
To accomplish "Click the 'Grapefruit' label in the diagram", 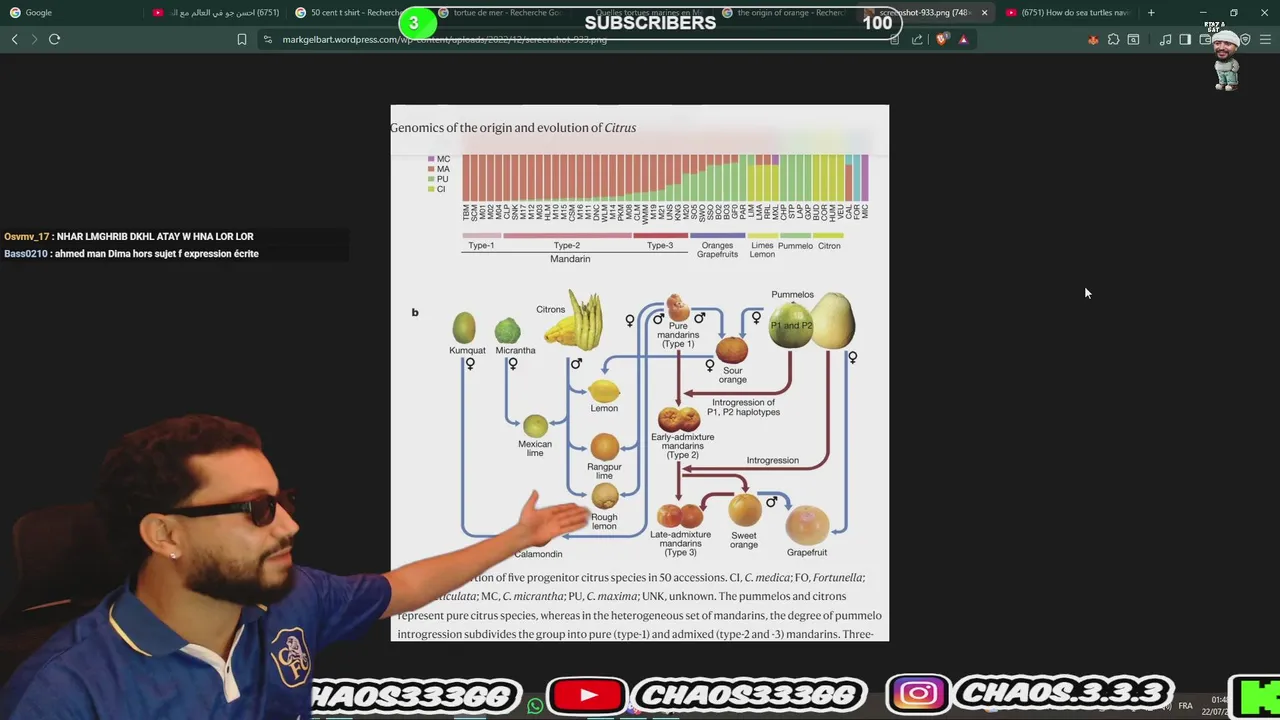I will [807, 552].
